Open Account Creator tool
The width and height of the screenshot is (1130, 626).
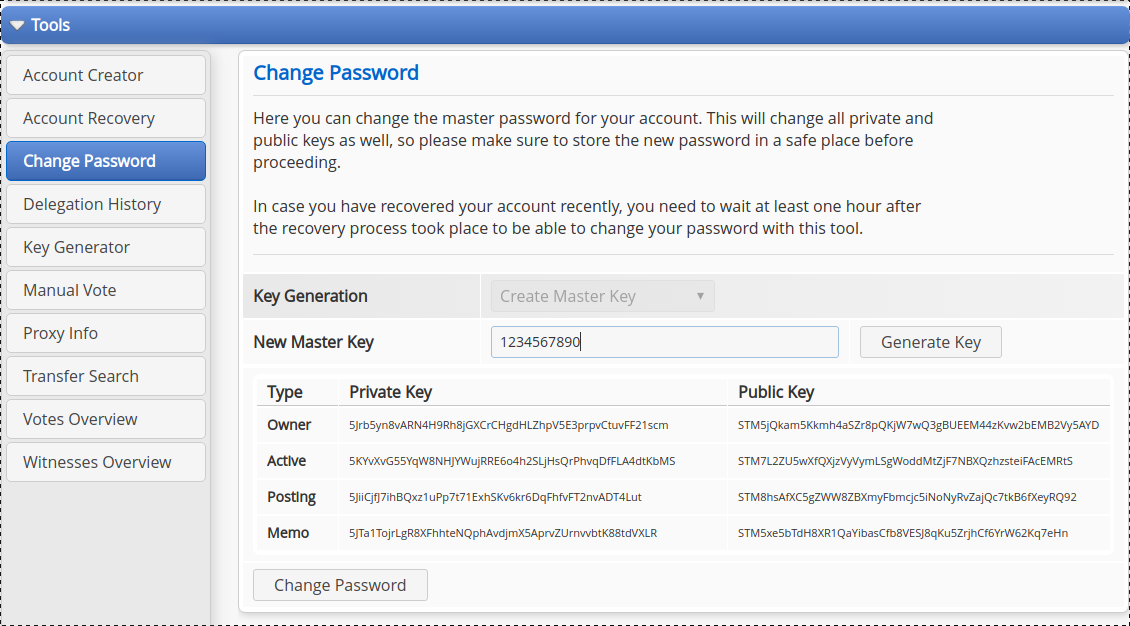(106, 75)
